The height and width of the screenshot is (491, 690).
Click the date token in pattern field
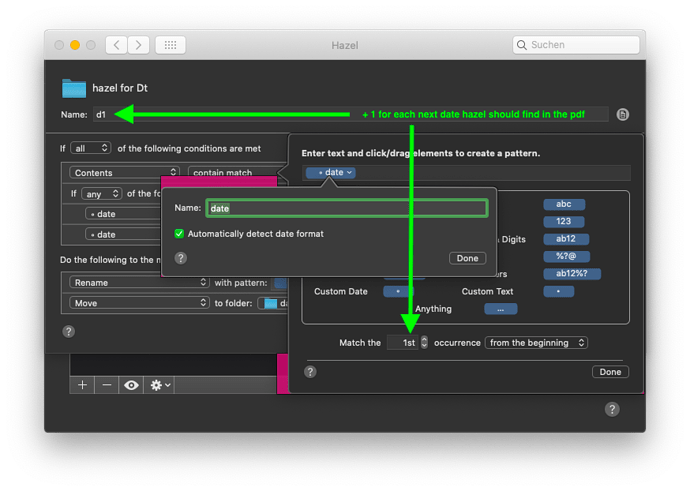click(x=331, y=173)
